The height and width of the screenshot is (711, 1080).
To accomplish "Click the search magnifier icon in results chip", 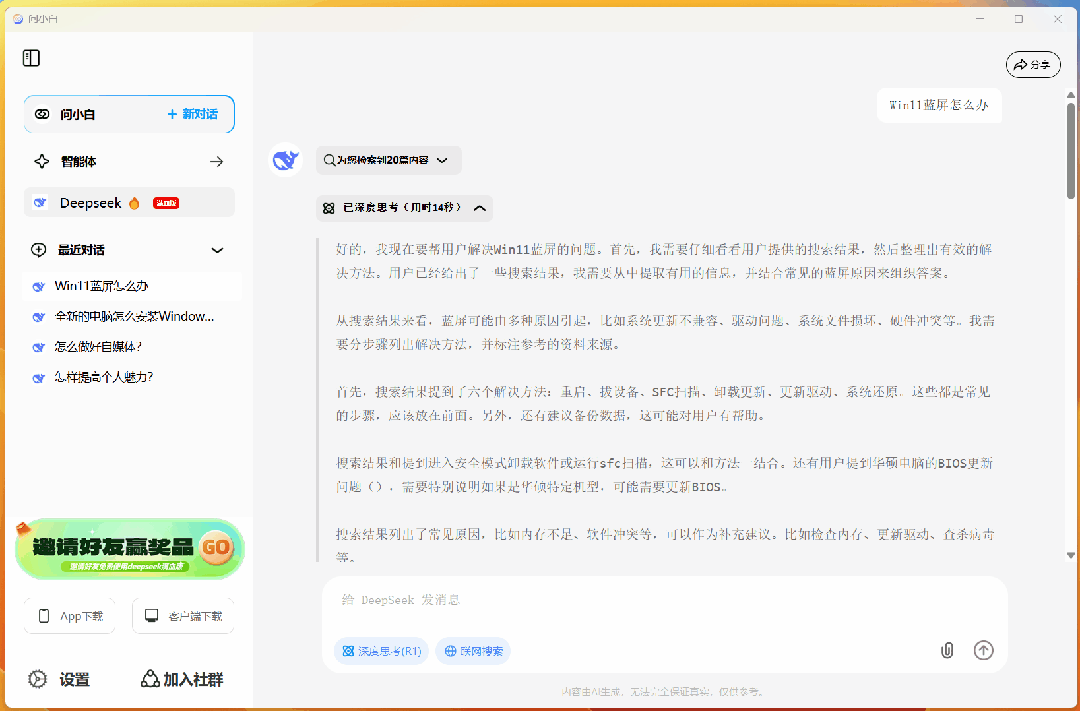I will click(330, 161).
